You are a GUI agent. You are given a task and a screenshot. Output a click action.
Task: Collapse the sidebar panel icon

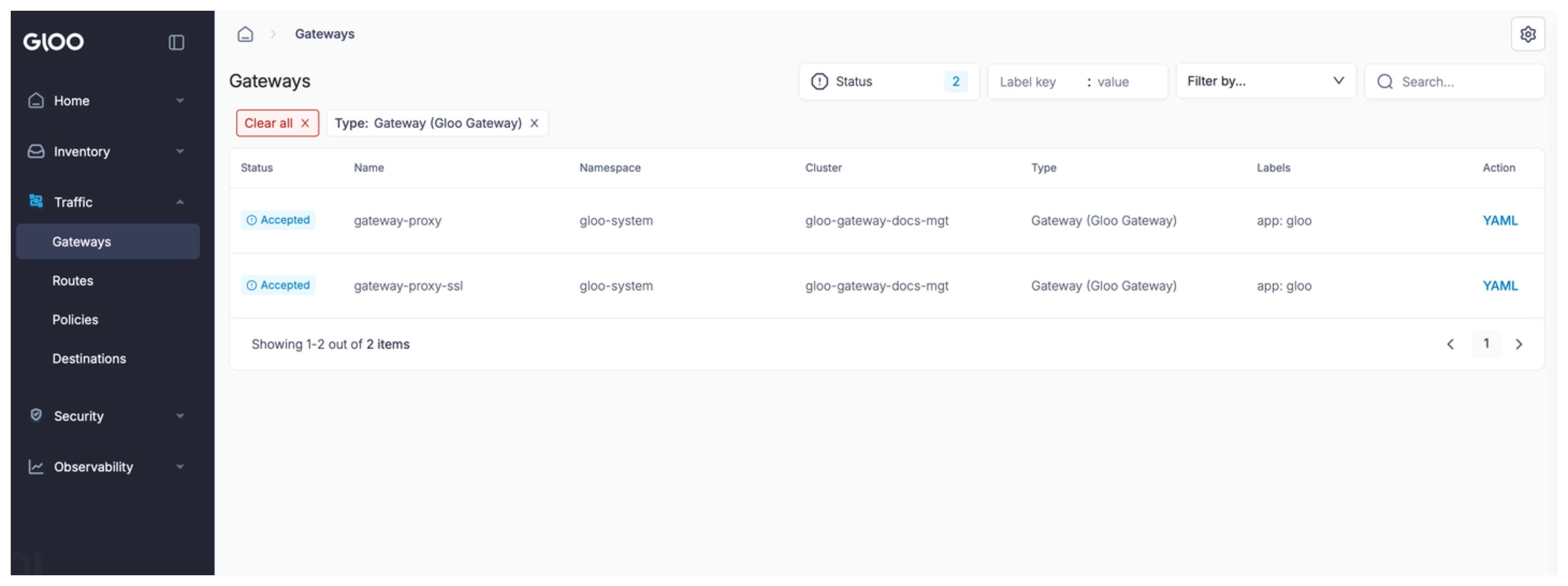pos(176,42)
